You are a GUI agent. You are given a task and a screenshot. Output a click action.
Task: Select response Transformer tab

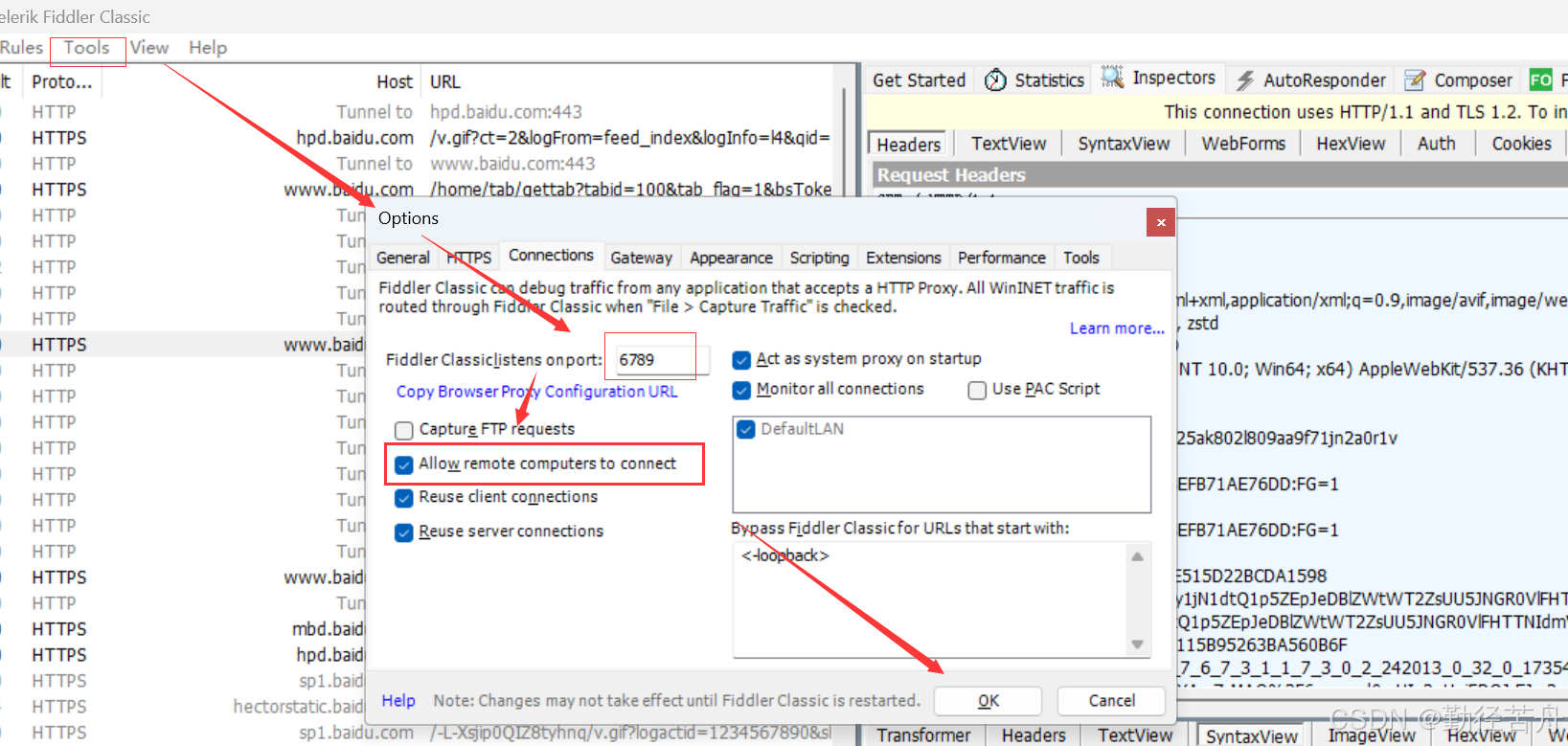point(923,735)
